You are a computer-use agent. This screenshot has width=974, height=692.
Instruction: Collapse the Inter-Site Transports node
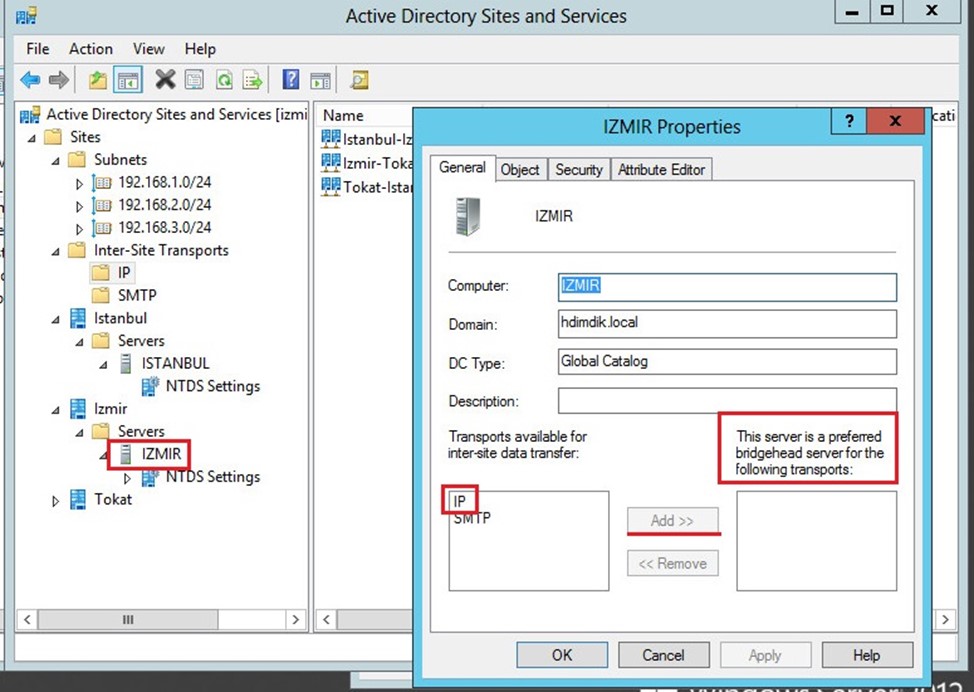coord(56,252)
